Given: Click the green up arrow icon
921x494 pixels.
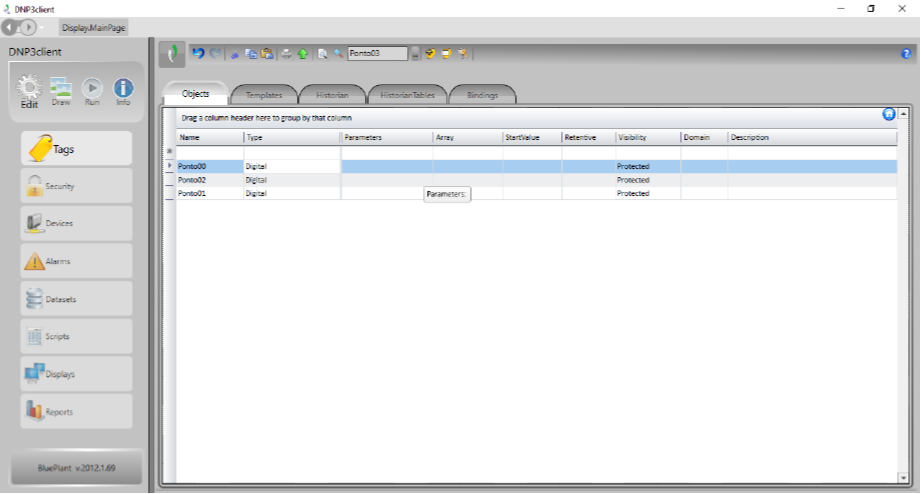Looking at the screenshot, I should (302, 53).
